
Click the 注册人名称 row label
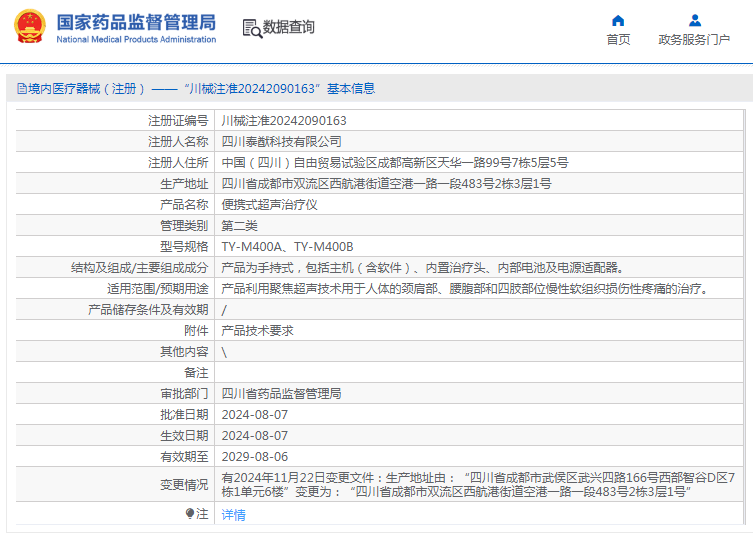click(178, 142)
